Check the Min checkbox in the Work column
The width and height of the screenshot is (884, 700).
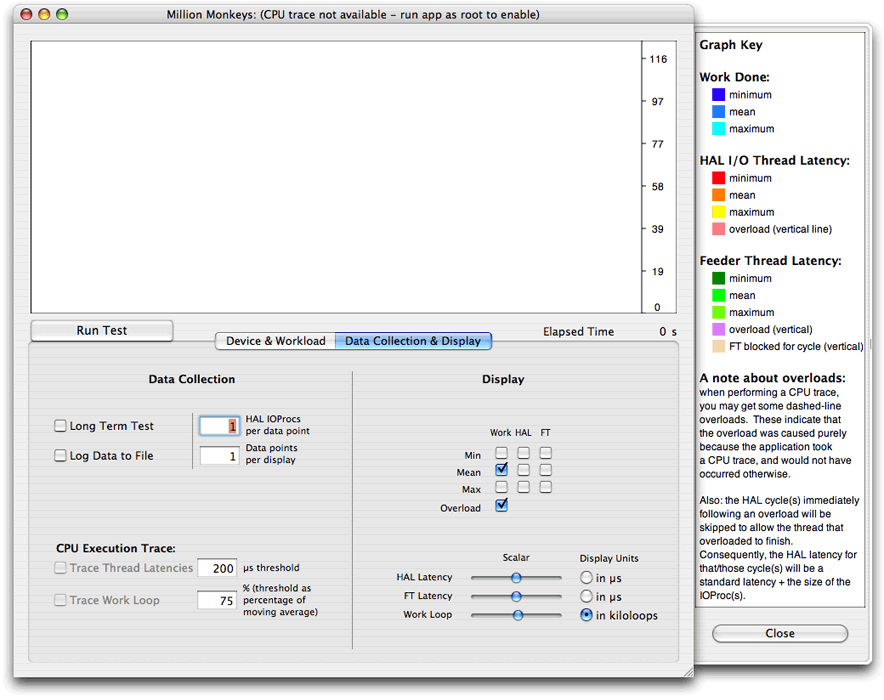pyautogui.click(x=501, y=453)
